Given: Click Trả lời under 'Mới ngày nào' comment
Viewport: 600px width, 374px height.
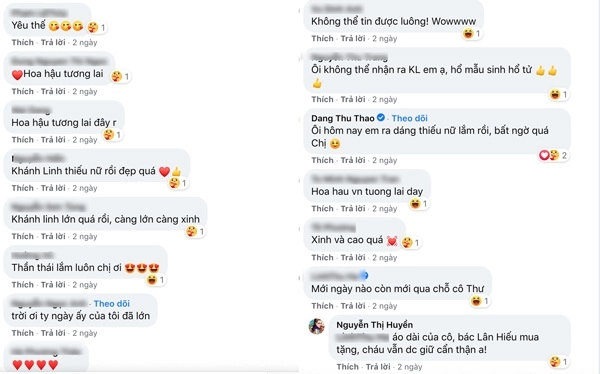Looking at the screenshot, I should click(353, 305).
